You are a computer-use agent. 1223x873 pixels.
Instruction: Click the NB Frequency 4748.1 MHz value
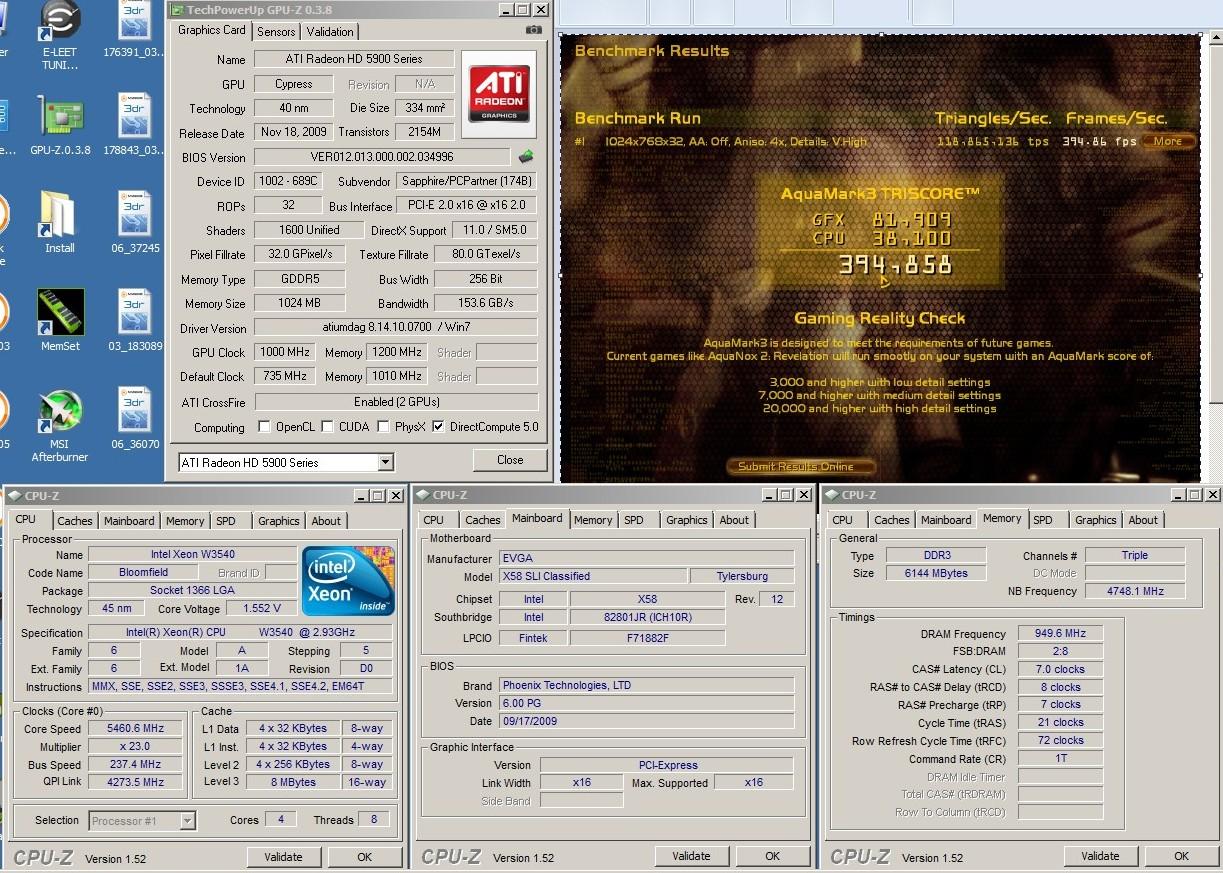[1134, 591]
